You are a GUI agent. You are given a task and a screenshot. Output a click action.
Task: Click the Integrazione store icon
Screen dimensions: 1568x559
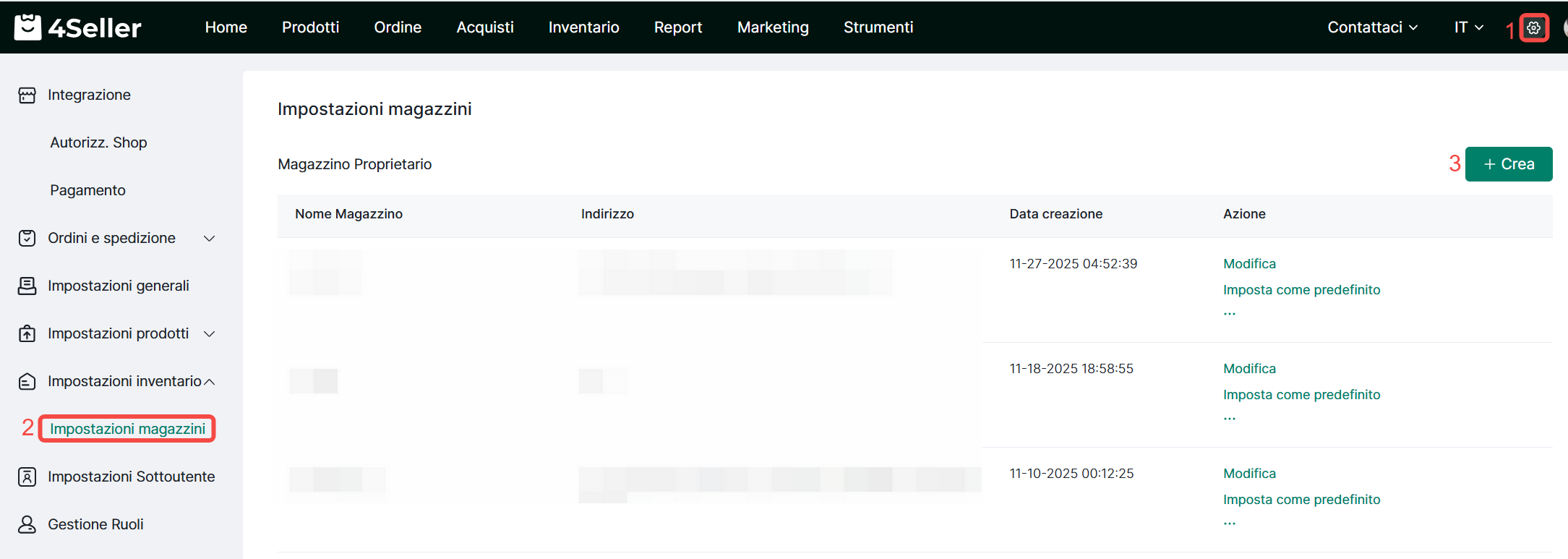coord(27,95)
